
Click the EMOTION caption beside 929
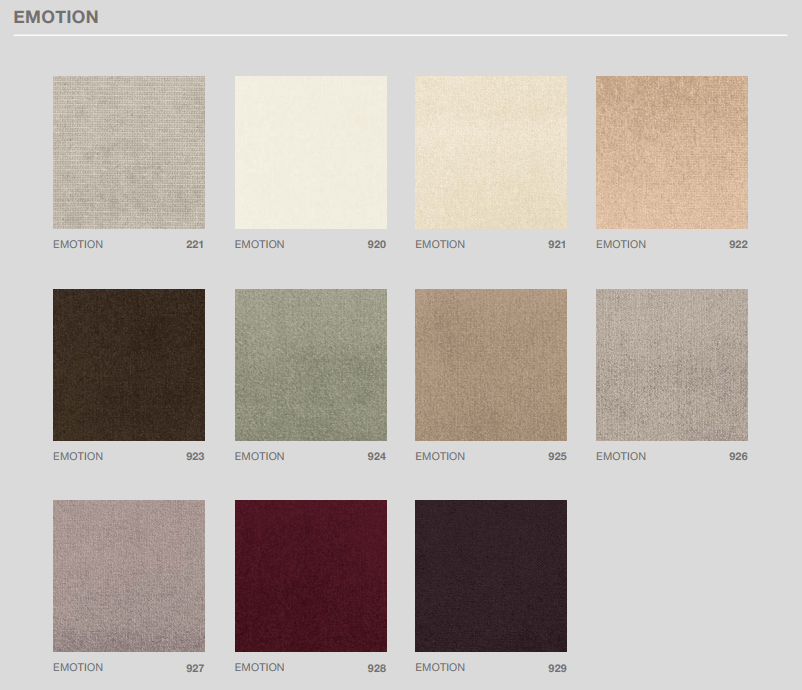440,667
